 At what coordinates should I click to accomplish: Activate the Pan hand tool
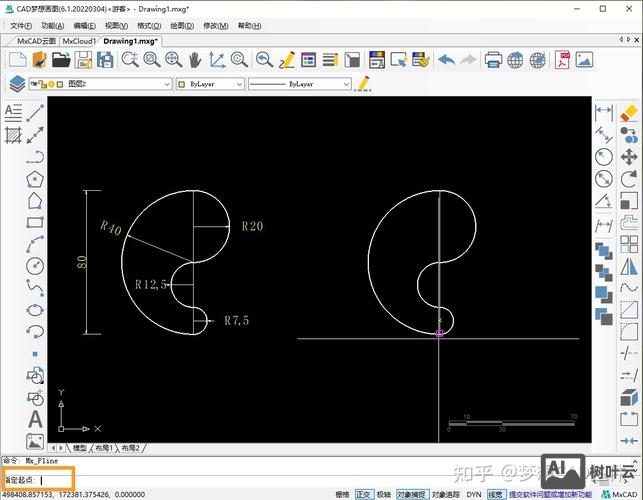[x=195, y=60]
